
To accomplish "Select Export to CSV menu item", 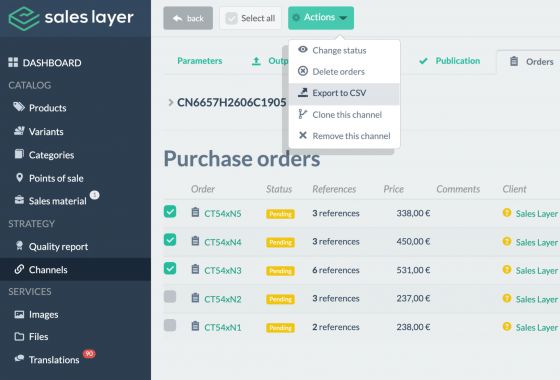I will coord(344,94).
